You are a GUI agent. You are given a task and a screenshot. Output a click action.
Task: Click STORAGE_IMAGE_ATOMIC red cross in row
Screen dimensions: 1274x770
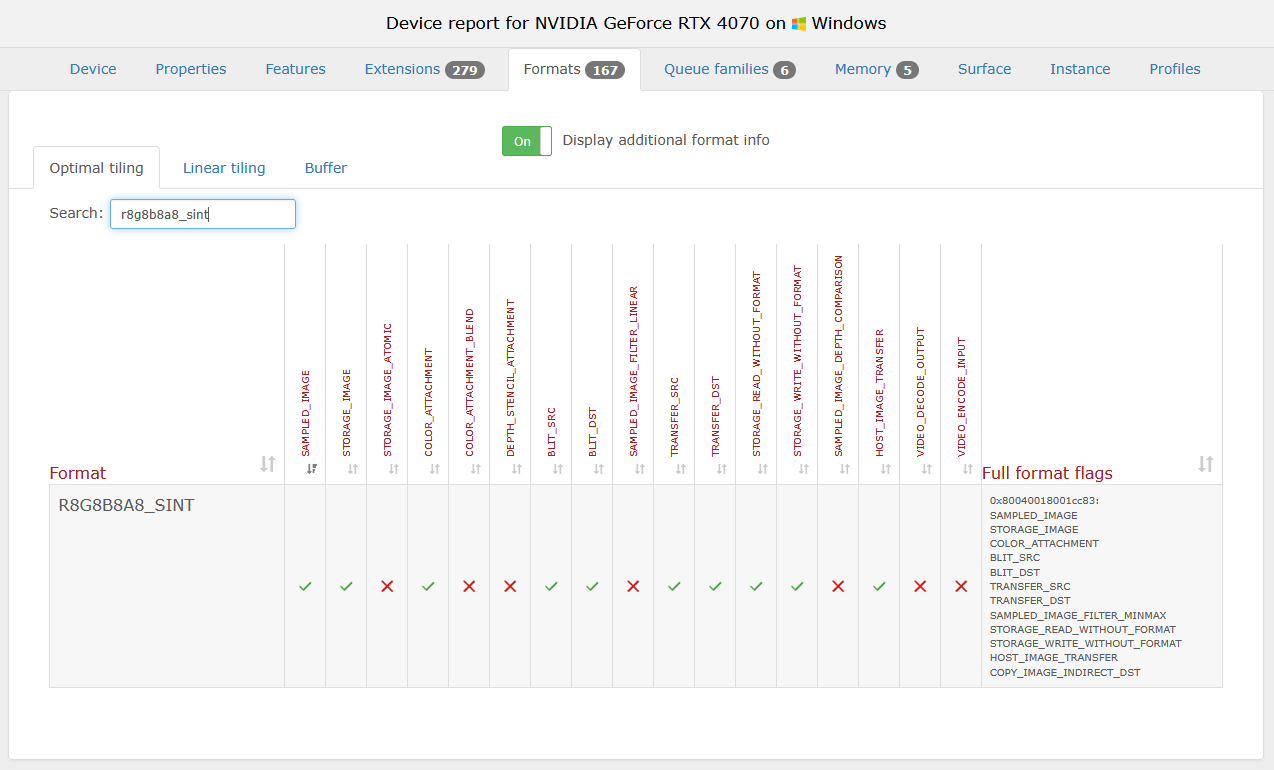(x=387, y=586)
